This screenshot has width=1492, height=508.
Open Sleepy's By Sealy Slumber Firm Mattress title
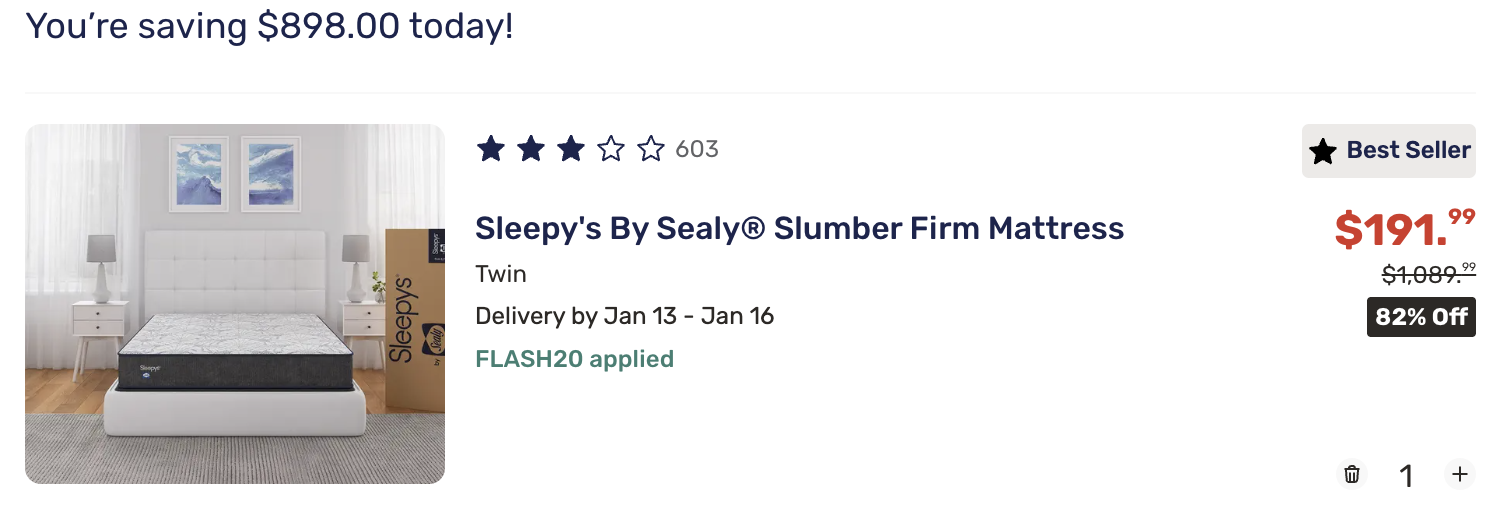(799, 228)
